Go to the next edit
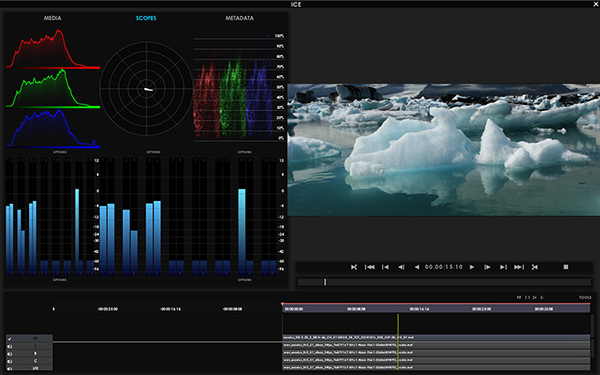600x375 pixels. pyautogui.click(x=503, y=267)
